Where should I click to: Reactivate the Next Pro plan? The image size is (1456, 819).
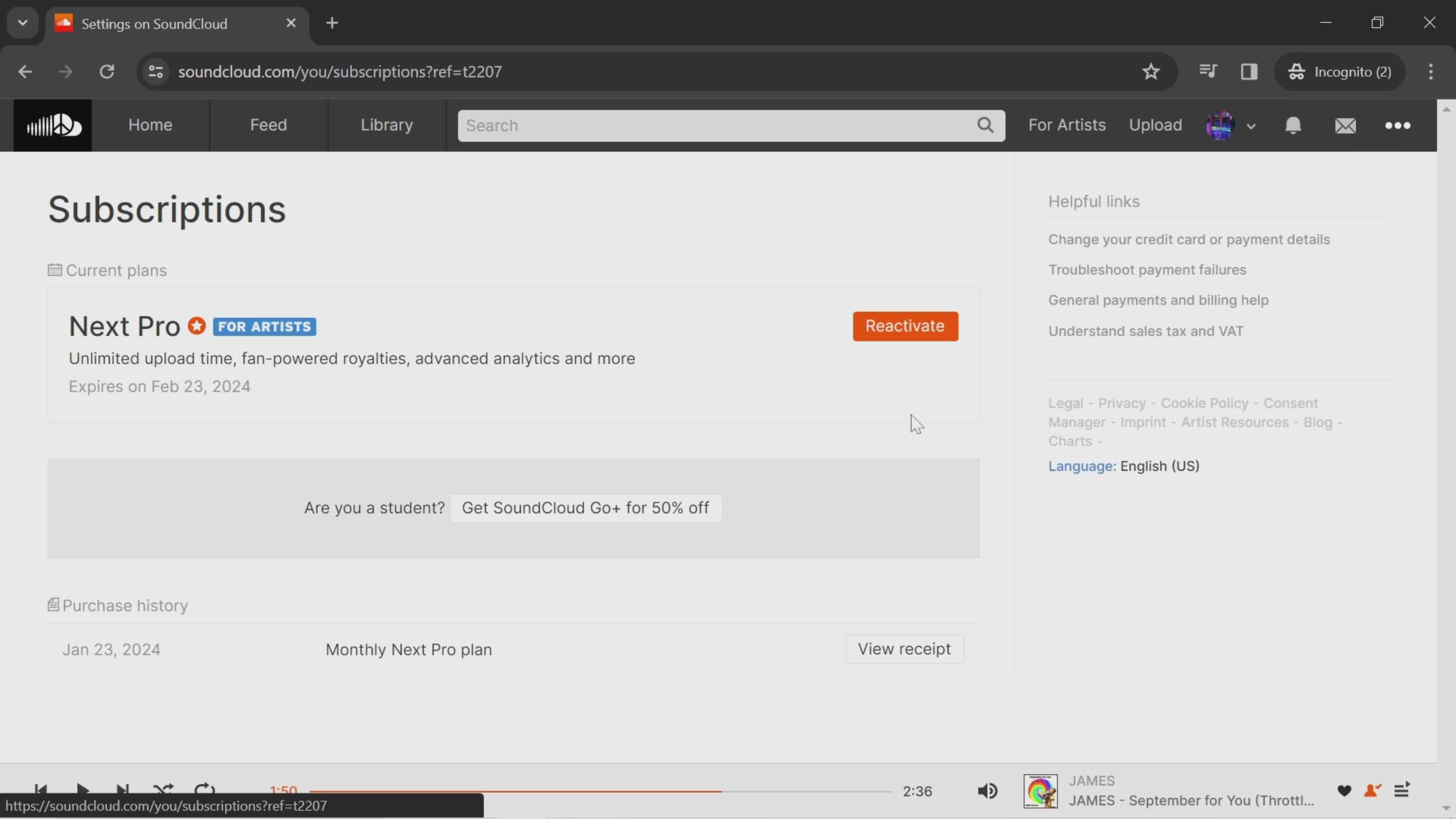coord(905,326)
